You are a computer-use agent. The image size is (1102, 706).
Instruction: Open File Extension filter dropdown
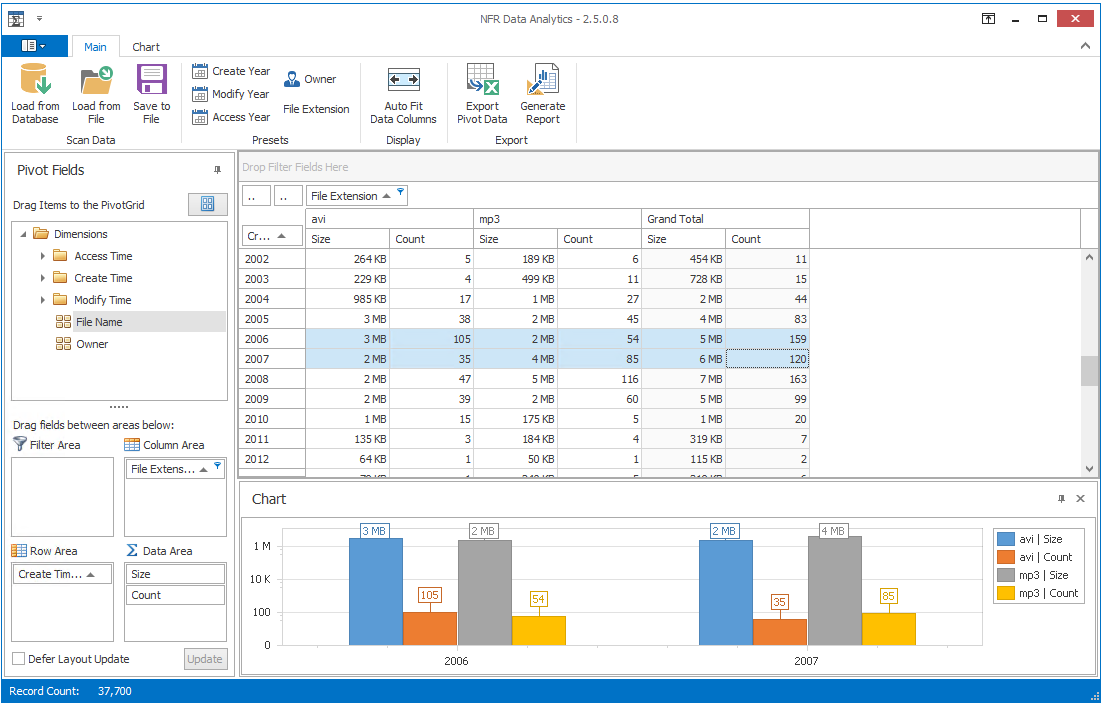click(x=400, y=193)
